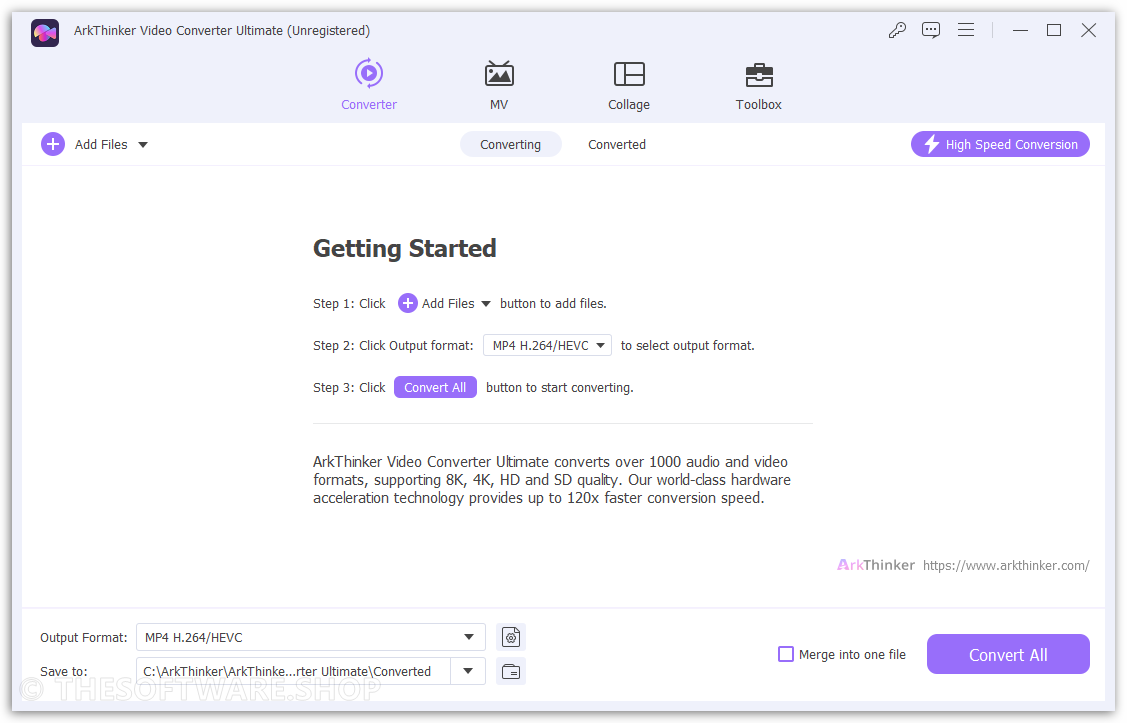Close the ArkThinker window
Screen dimensions: 1127x723
[1088, 30]
